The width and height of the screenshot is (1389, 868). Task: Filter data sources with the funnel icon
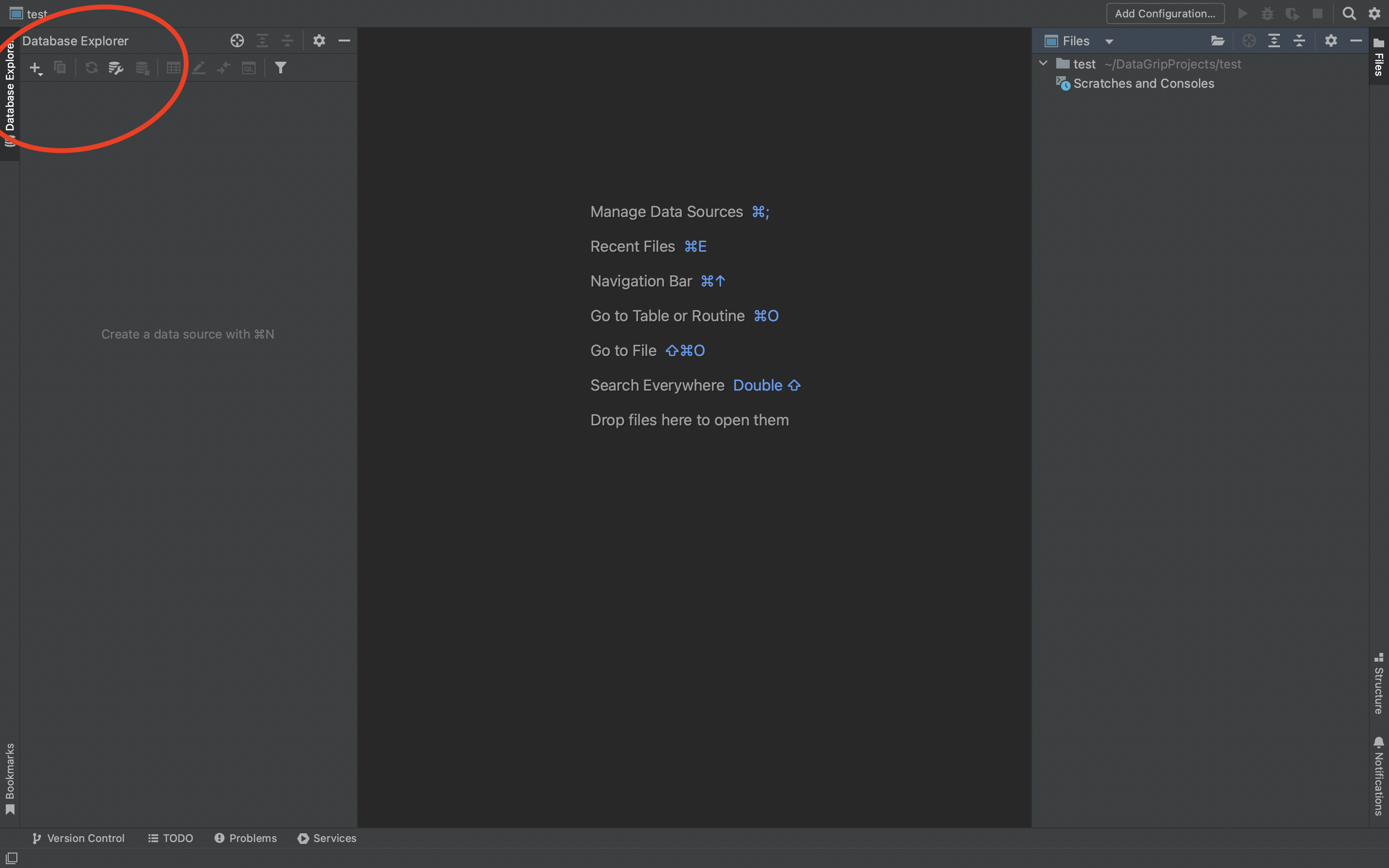(281, 67)
